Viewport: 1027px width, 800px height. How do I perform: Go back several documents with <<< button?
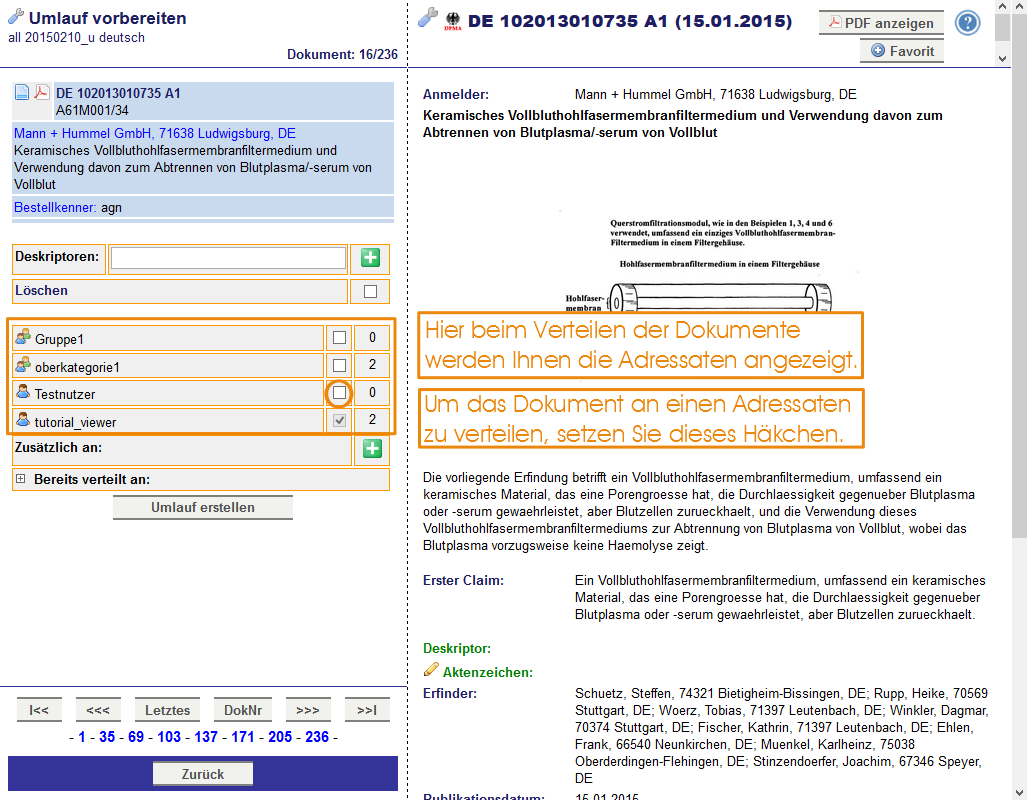pos(98,710)
